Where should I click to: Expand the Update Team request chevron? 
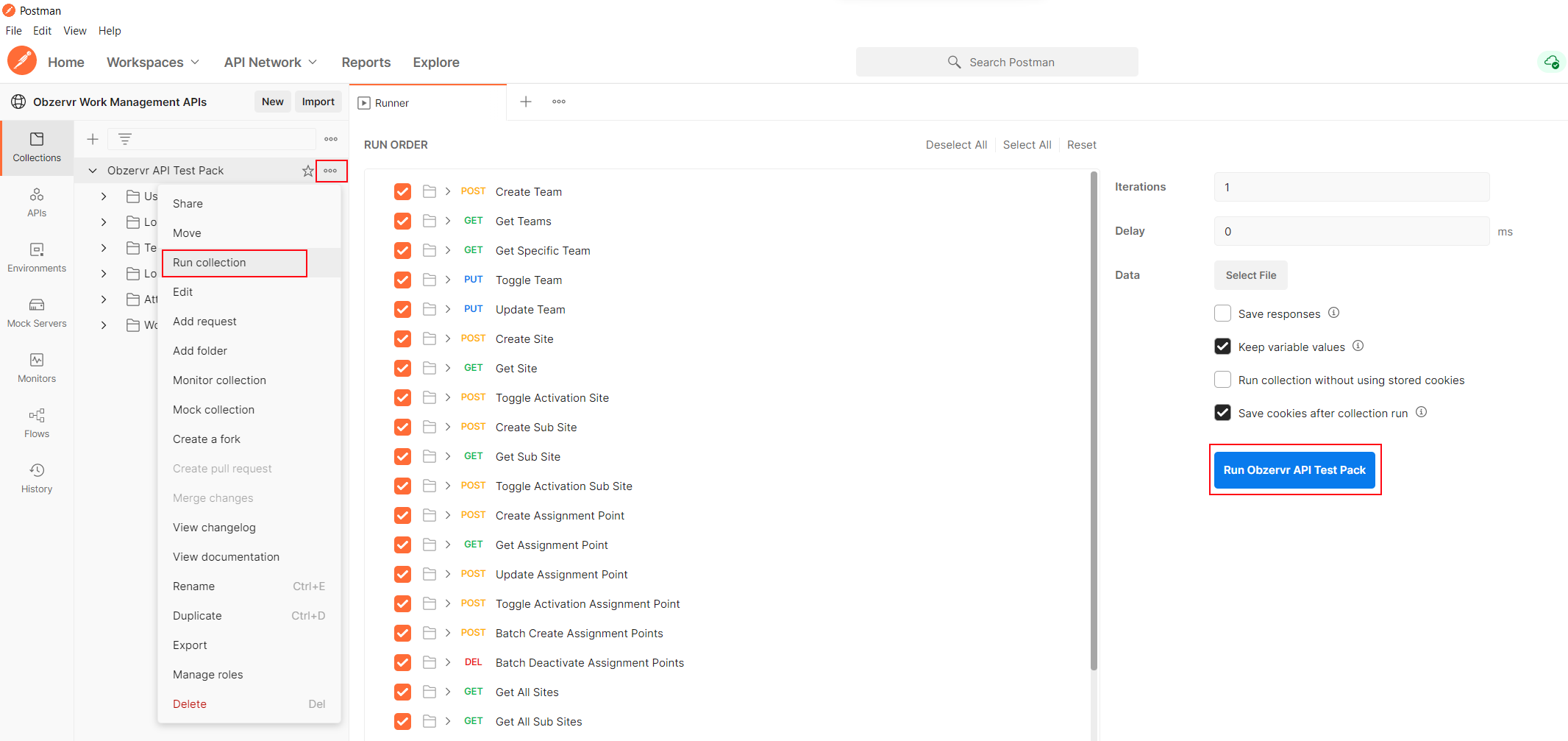click(x=448, y=309)
